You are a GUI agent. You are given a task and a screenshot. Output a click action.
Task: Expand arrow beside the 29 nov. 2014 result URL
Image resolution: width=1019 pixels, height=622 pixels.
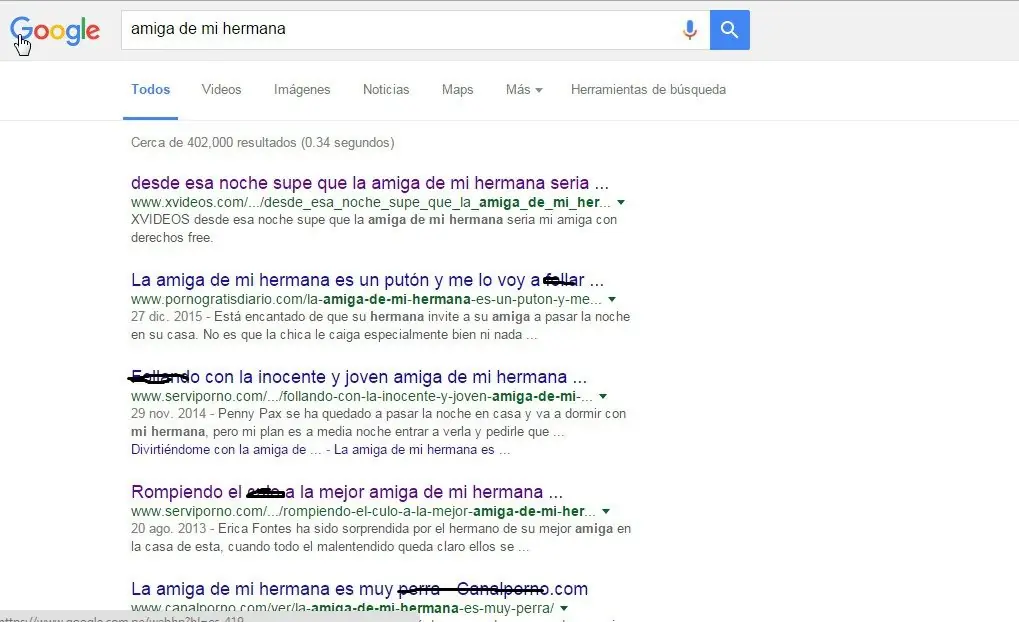(603, 396)
